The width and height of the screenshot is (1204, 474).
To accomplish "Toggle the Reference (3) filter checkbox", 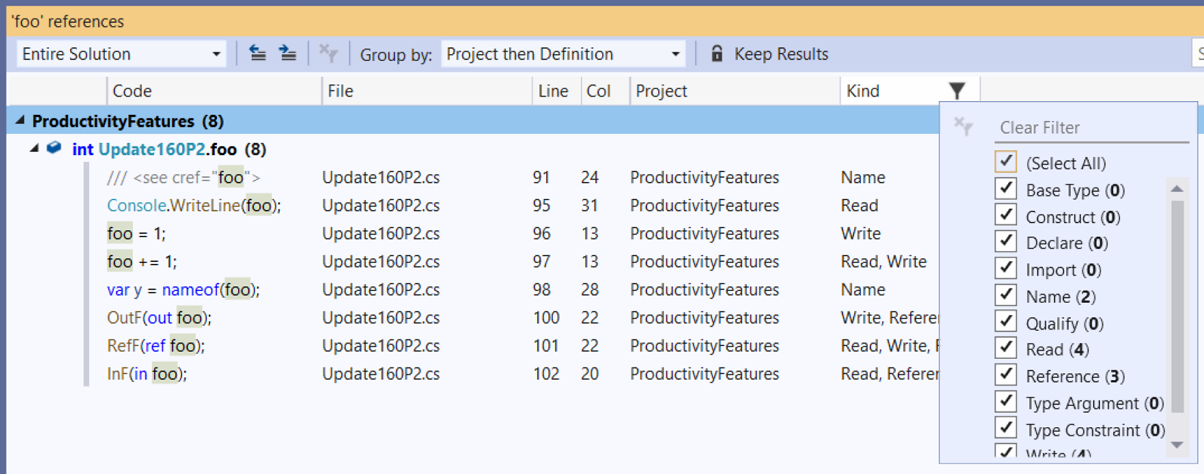I will [x=1006, y=376].
